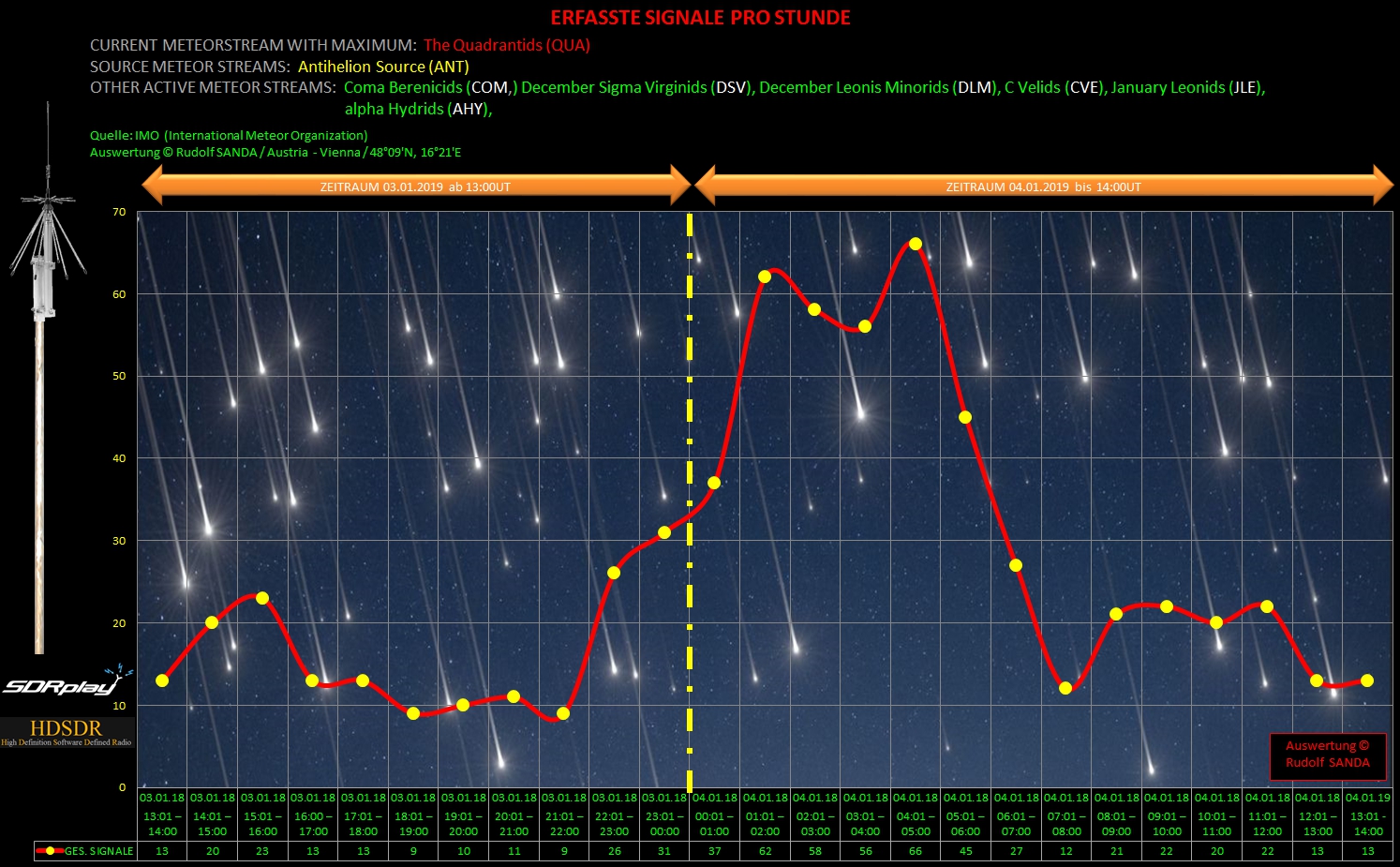
Task: Click the right arrowhead of the 04.01.2019 banner
Action: (1381, 186)
